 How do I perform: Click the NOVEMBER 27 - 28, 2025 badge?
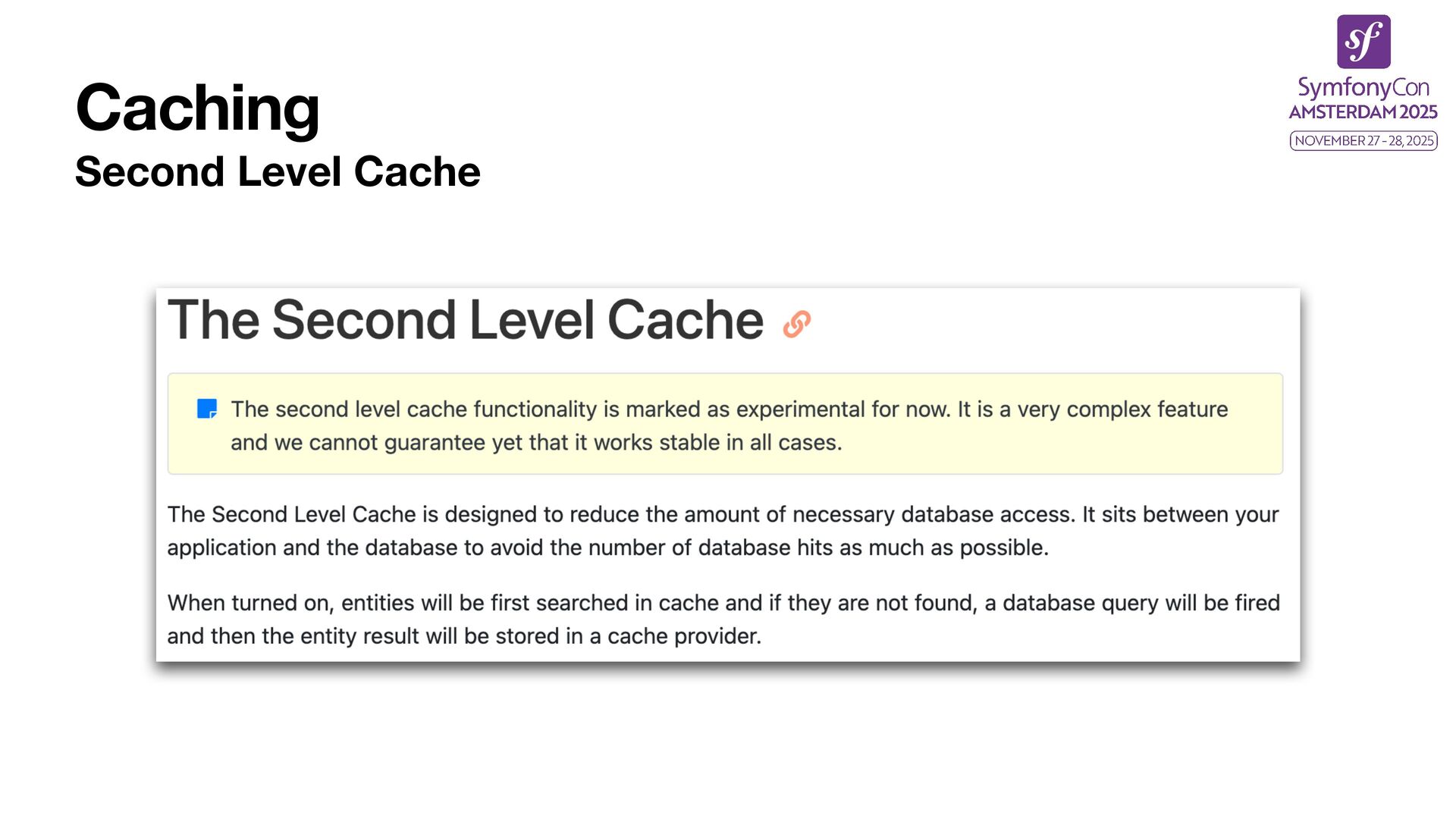tap(1363, 140)
